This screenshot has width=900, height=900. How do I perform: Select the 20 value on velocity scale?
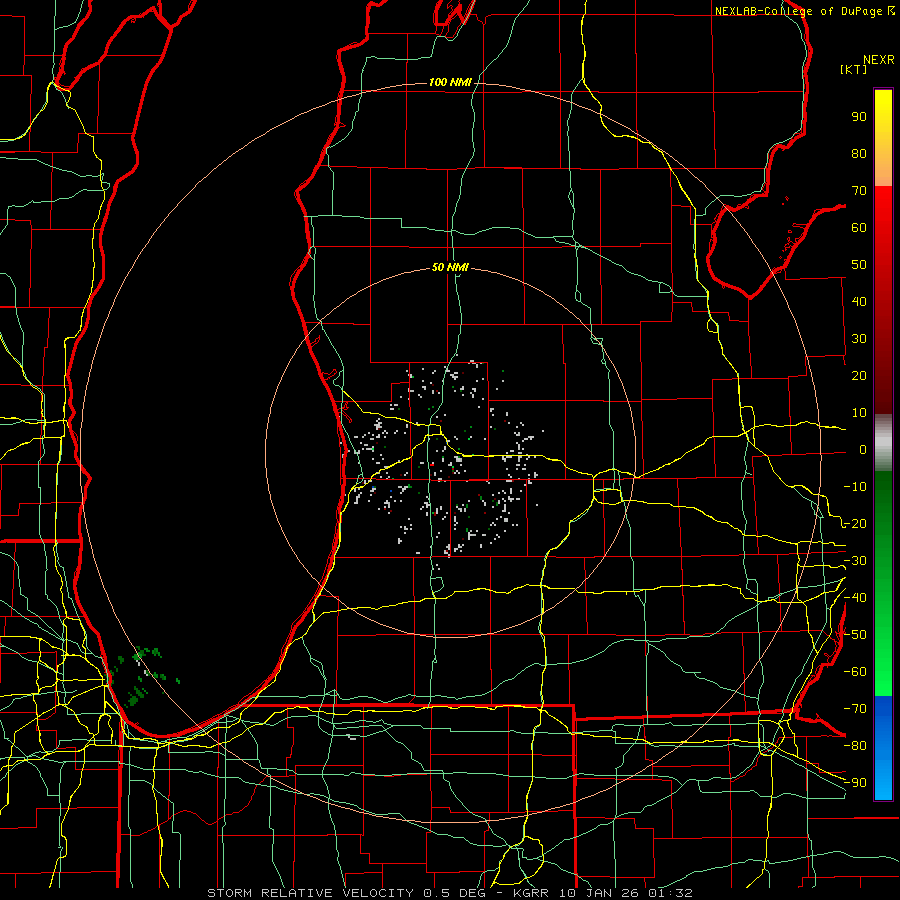coord(859,375)
